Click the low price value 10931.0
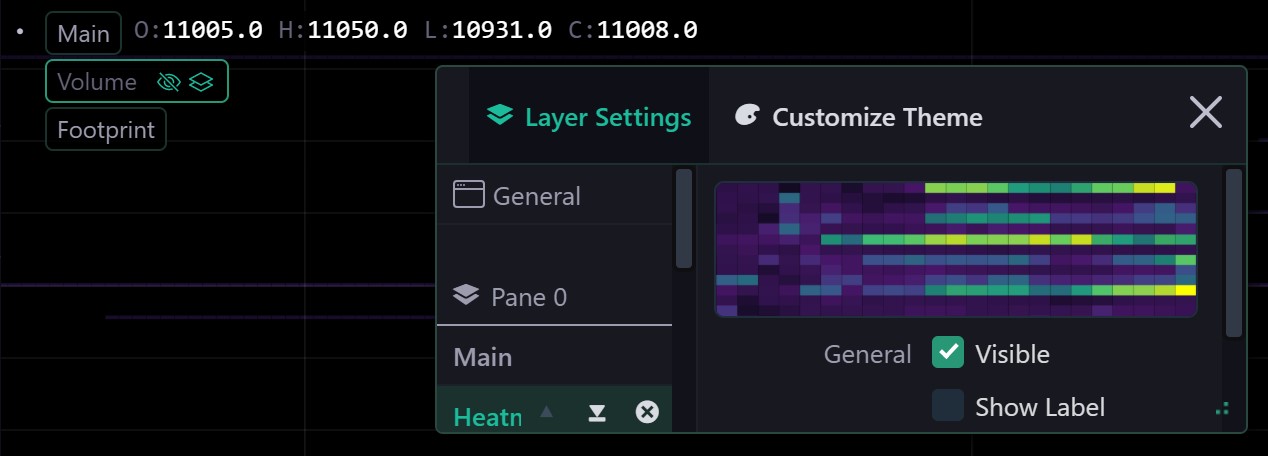 tap(502, 30)
